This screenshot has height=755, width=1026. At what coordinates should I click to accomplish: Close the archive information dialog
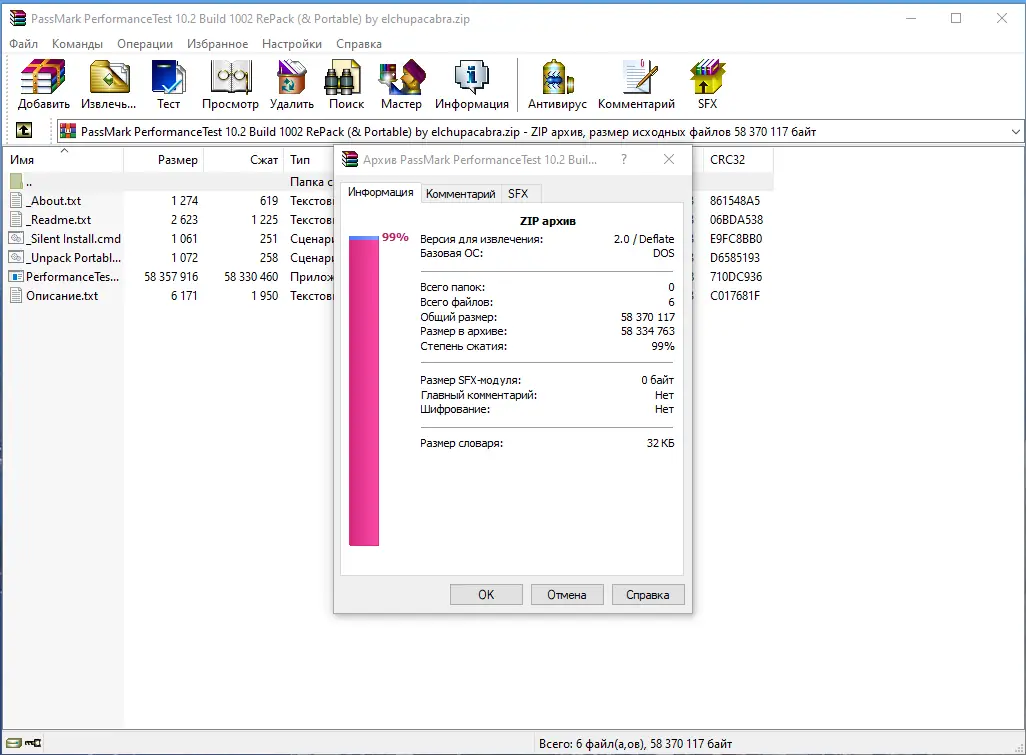669,159
